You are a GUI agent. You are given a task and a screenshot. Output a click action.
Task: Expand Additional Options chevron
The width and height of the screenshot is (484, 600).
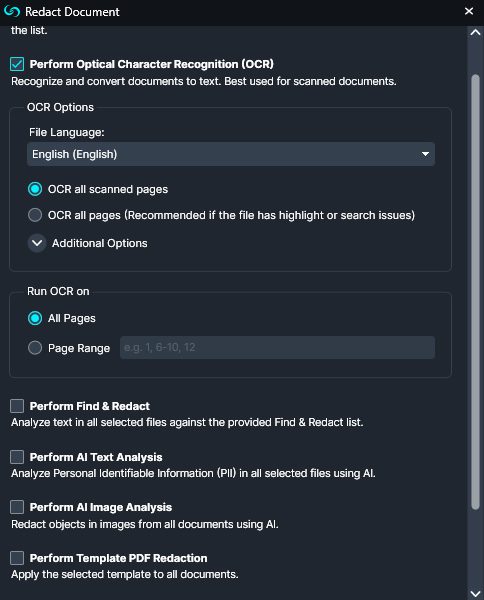pyautogui.click(x=37, y=243)
